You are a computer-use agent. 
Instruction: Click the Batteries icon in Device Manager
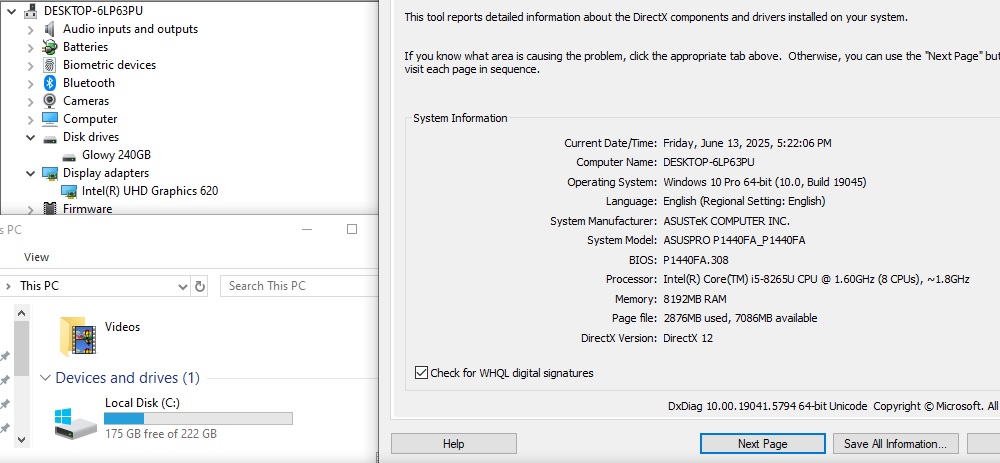pos(50,47)
